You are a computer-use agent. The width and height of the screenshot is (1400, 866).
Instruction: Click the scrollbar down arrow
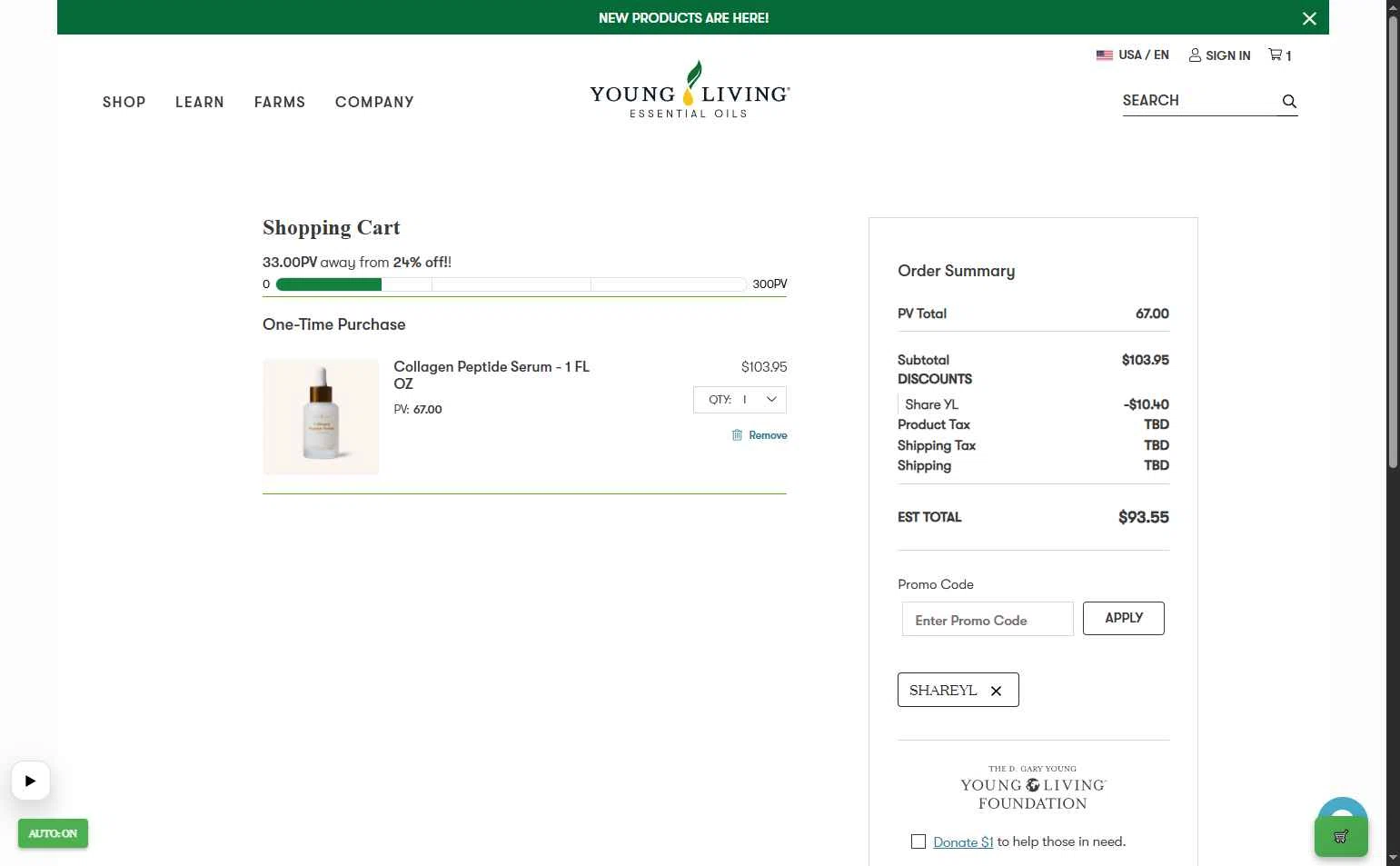(x=1393, y=858)
